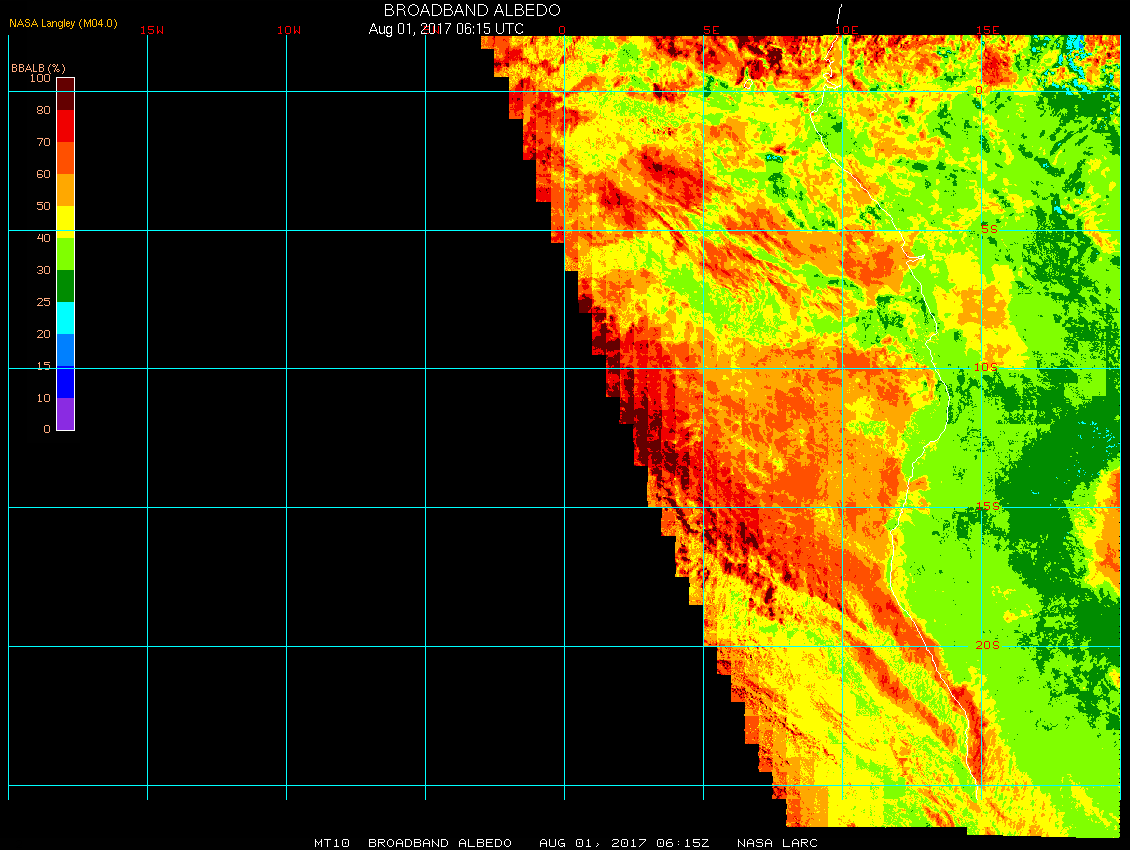
Task: Click the purple 0–10% legend swatch
Action: [65, 414]
